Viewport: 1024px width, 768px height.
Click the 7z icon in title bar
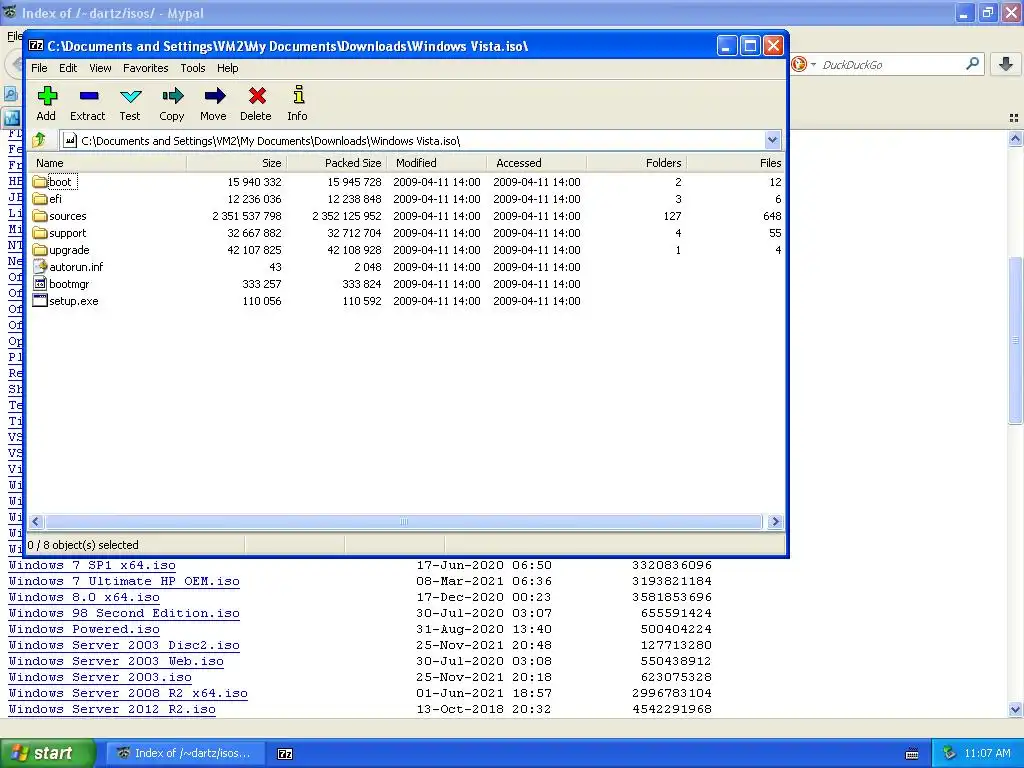click(36, 46)
